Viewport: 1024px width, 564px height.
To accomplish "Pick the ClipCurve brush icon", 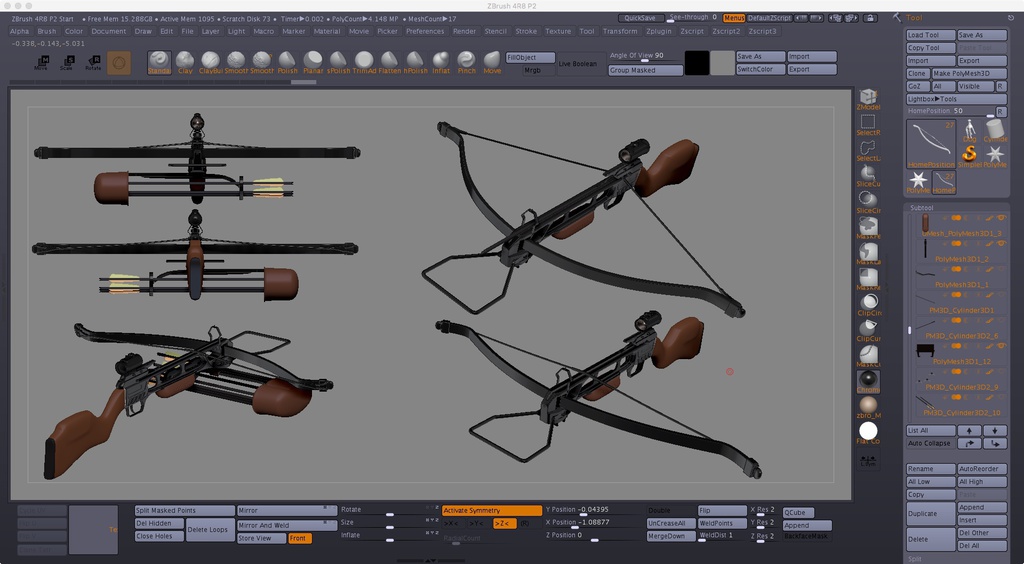I will 868,330.
